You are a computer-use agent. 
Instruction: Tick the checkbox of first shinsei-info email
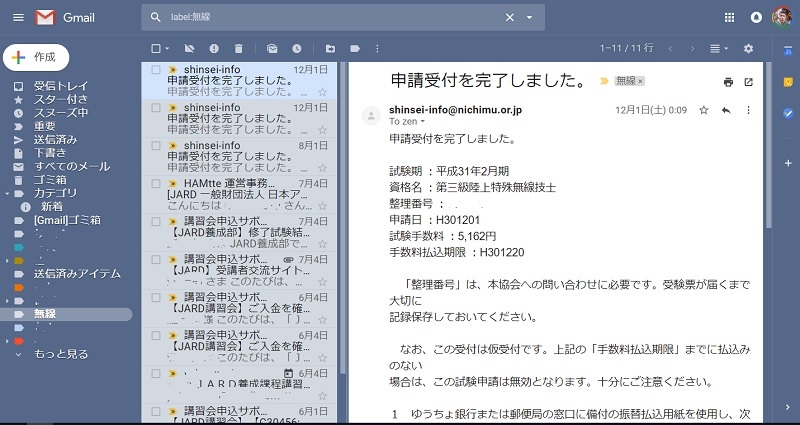tap(155, 70)
